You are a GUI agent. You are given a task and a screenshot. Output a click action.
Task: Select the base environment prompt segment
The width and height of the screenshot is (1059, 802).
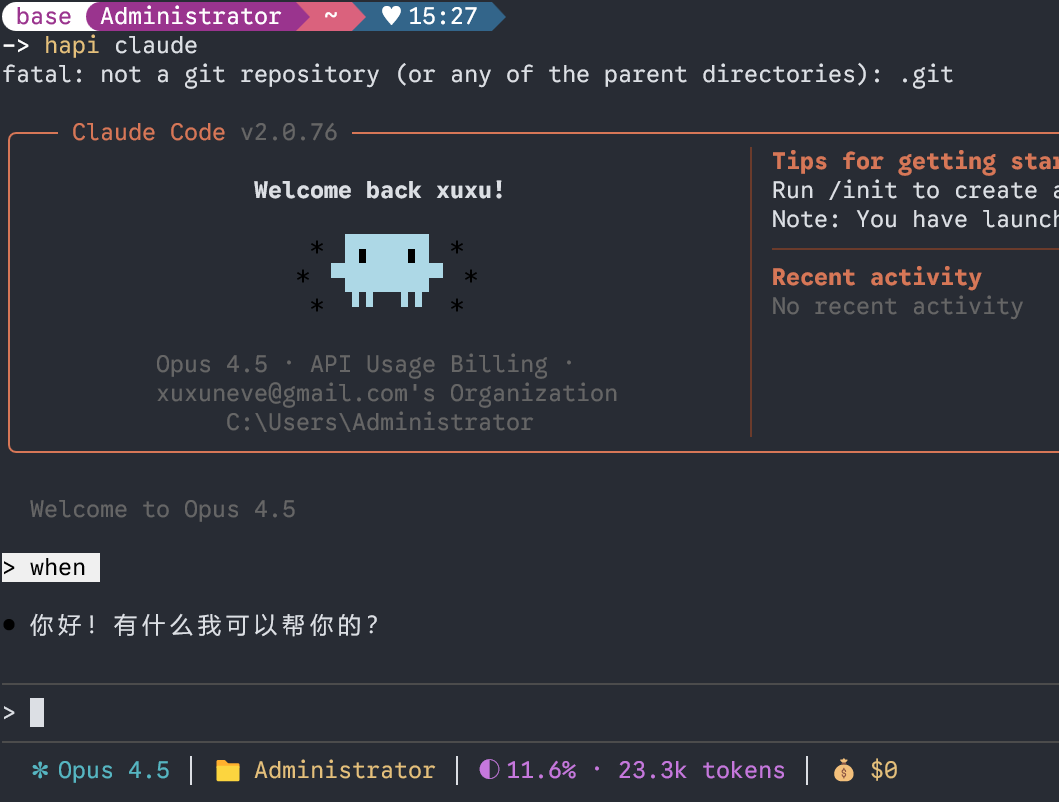[x=44, y=16]
